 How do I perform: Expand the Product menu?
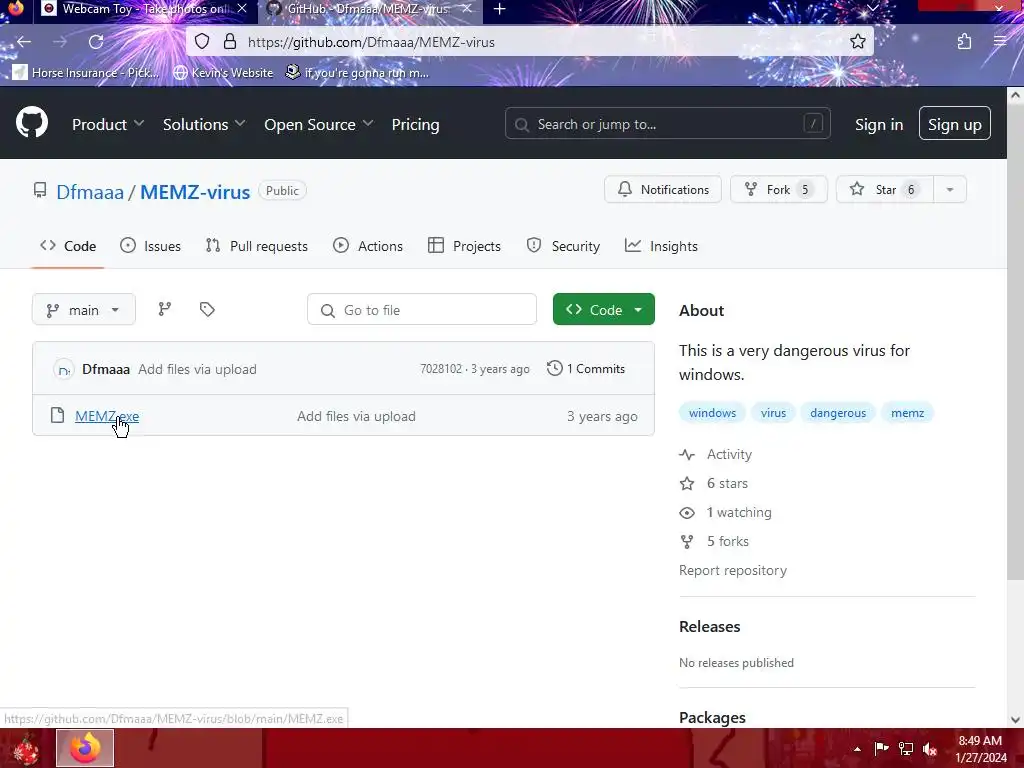pos(108,124)
